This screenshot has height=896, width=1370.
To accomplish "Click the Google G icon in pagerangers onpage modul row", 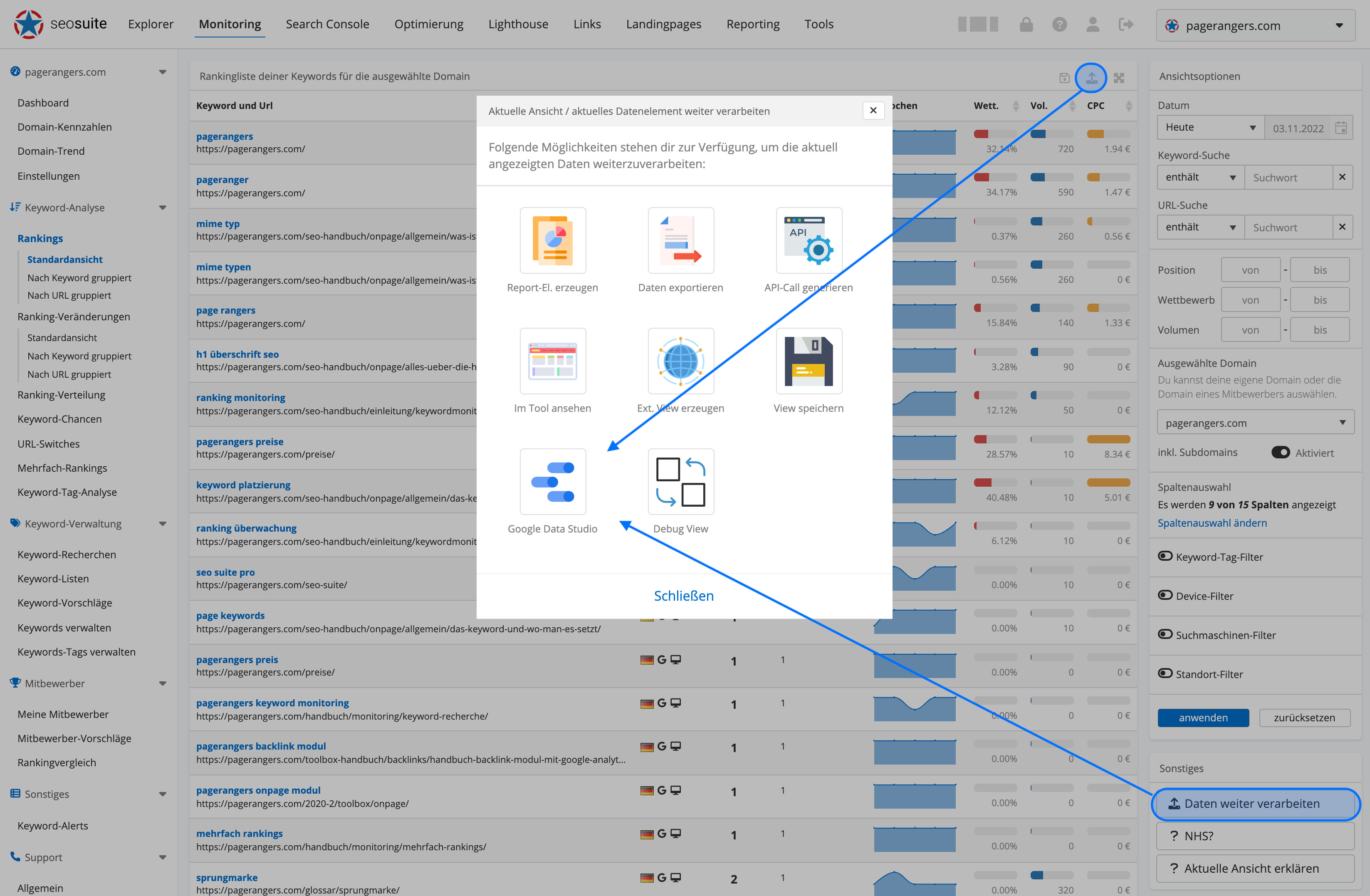I will tap(662, 790).
